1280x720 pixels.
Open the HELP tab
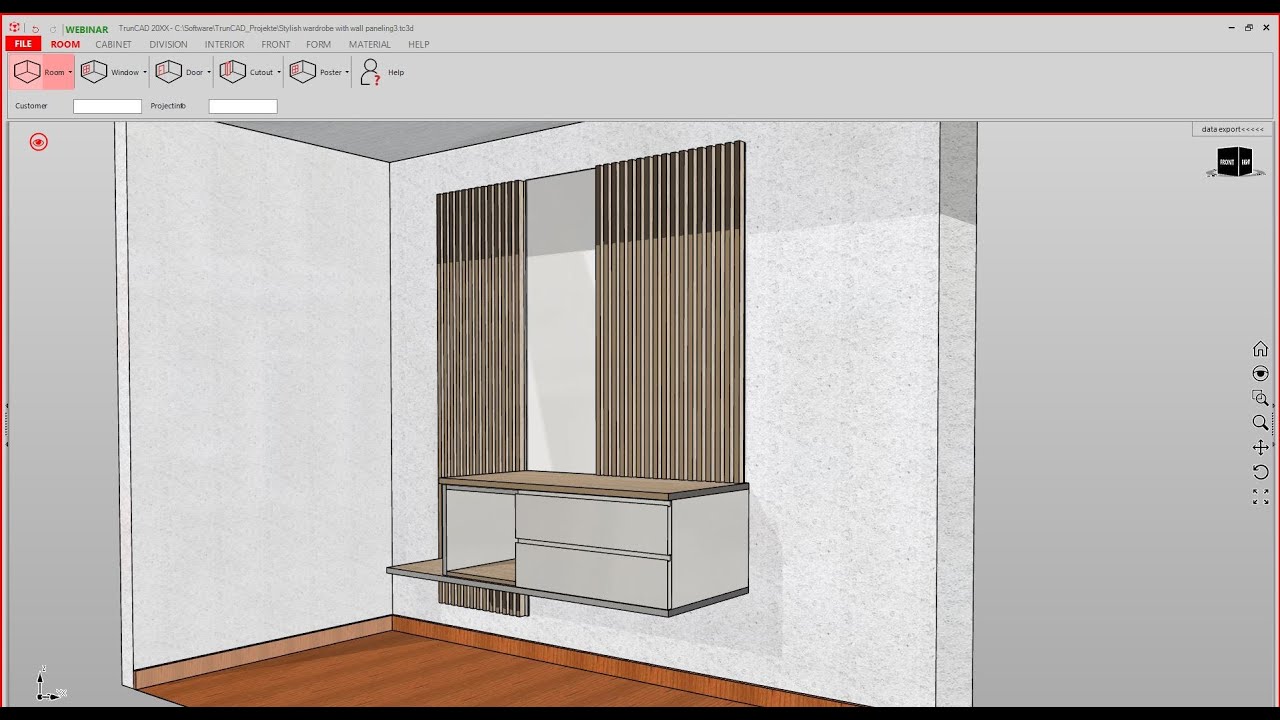(418, 44)
